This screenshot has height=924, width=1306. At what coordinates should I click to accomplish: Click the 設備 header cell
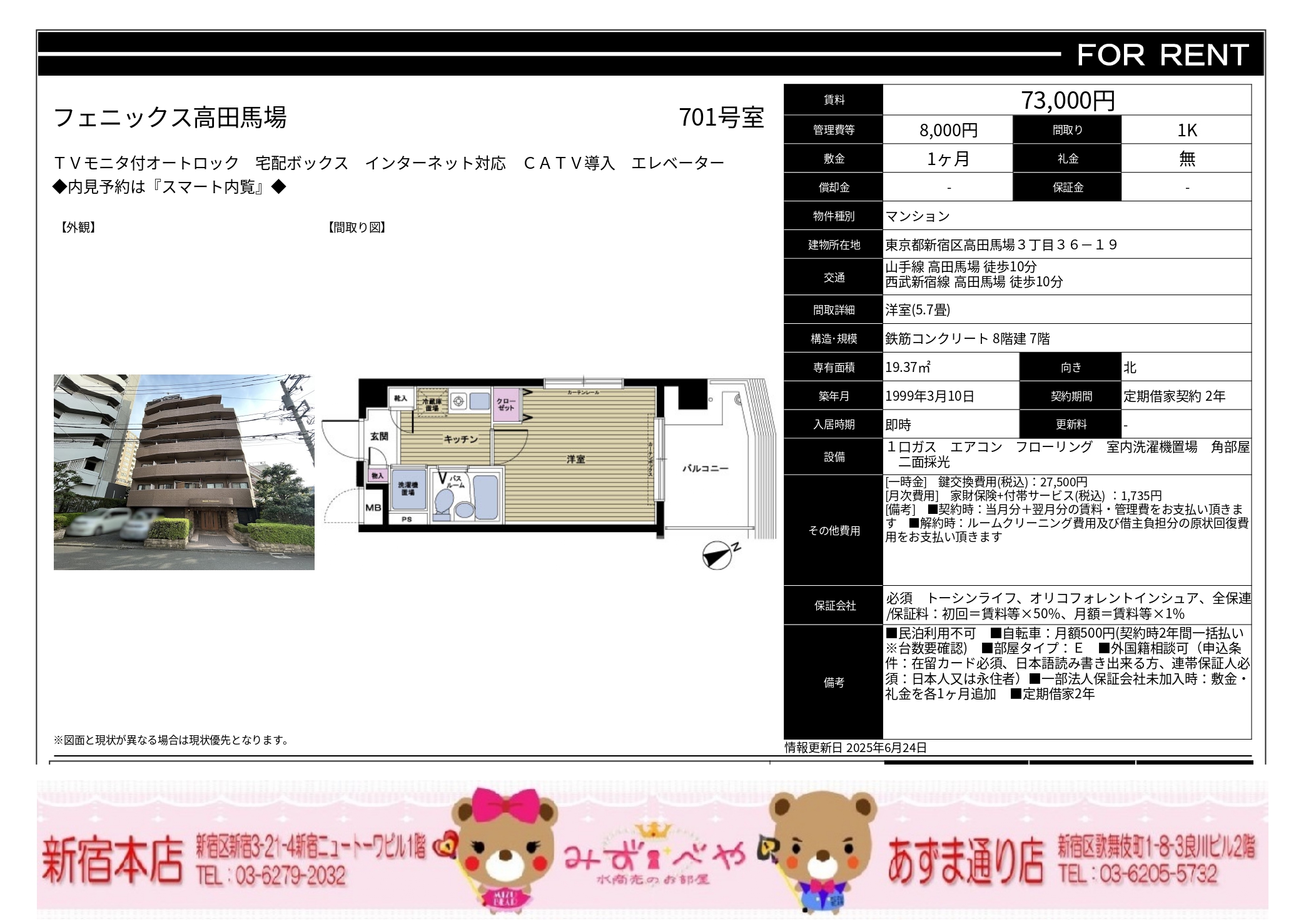coord(834,457)
